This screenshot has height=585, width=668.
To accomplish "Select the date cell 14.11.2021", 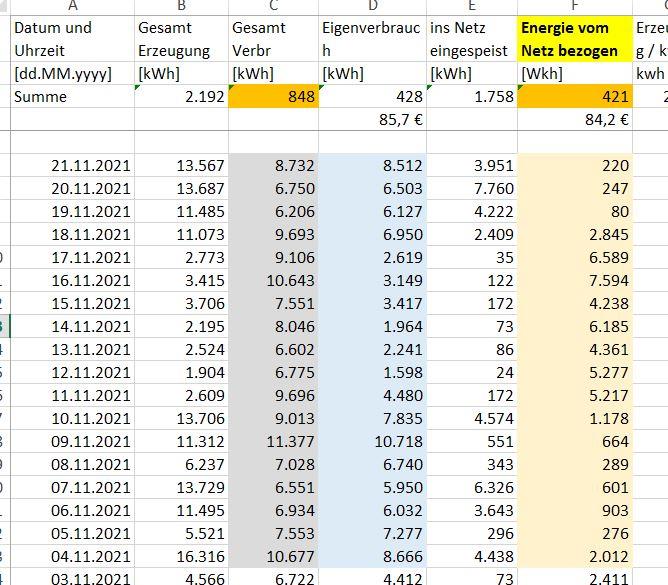I will click(x=72, y=326).
